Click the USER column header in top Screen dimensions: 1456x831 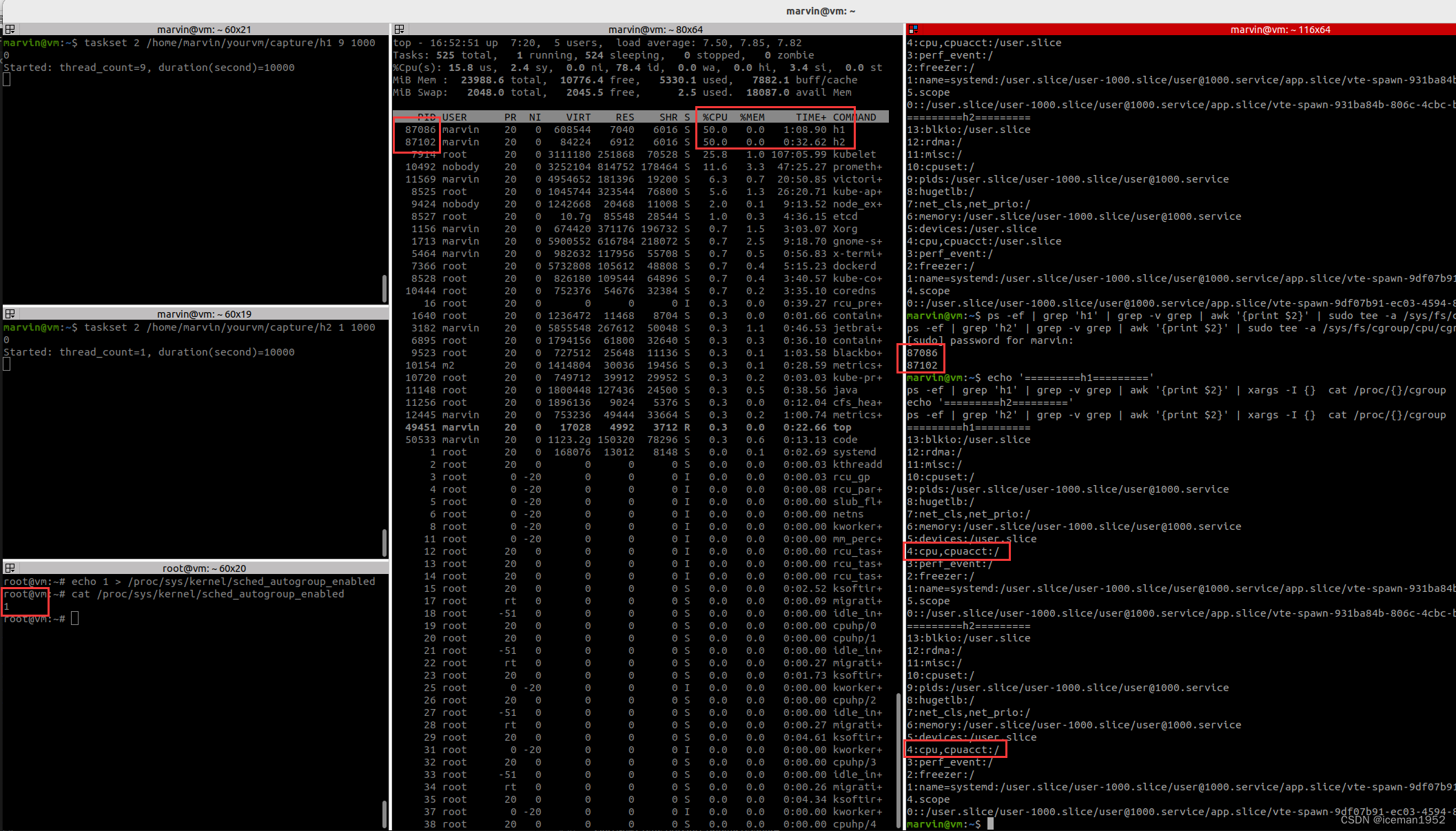(x=454, y=117)
